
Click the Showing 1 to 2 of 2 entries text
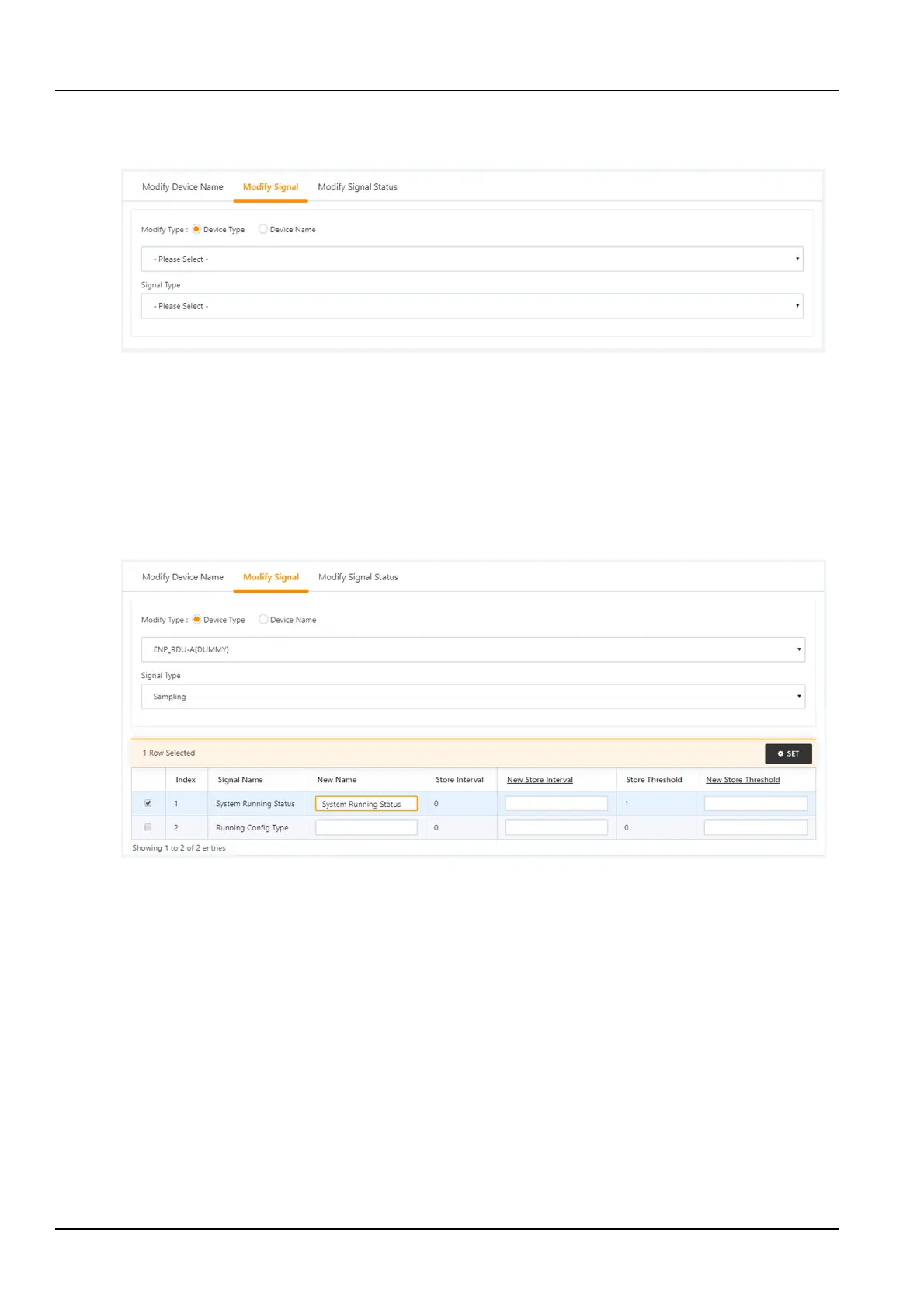point(179,848)
